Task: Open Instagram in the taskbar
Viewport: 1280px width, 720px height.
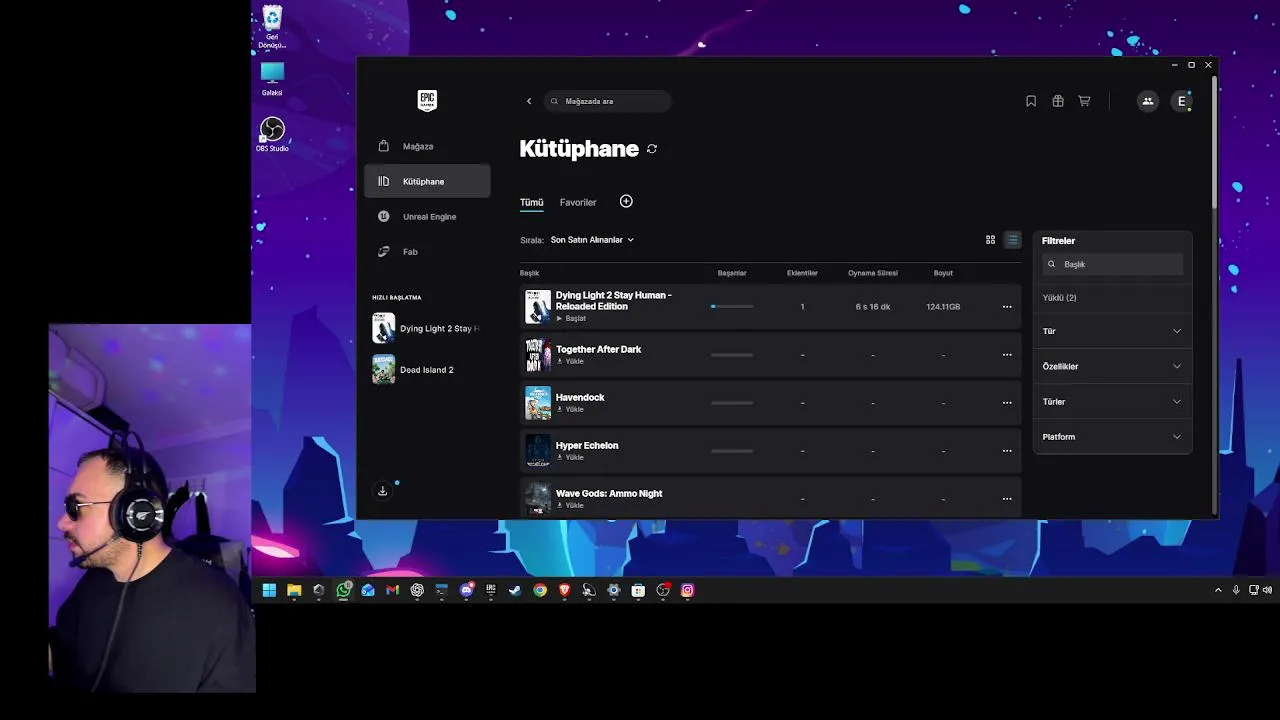Action: tap(687, 590)
